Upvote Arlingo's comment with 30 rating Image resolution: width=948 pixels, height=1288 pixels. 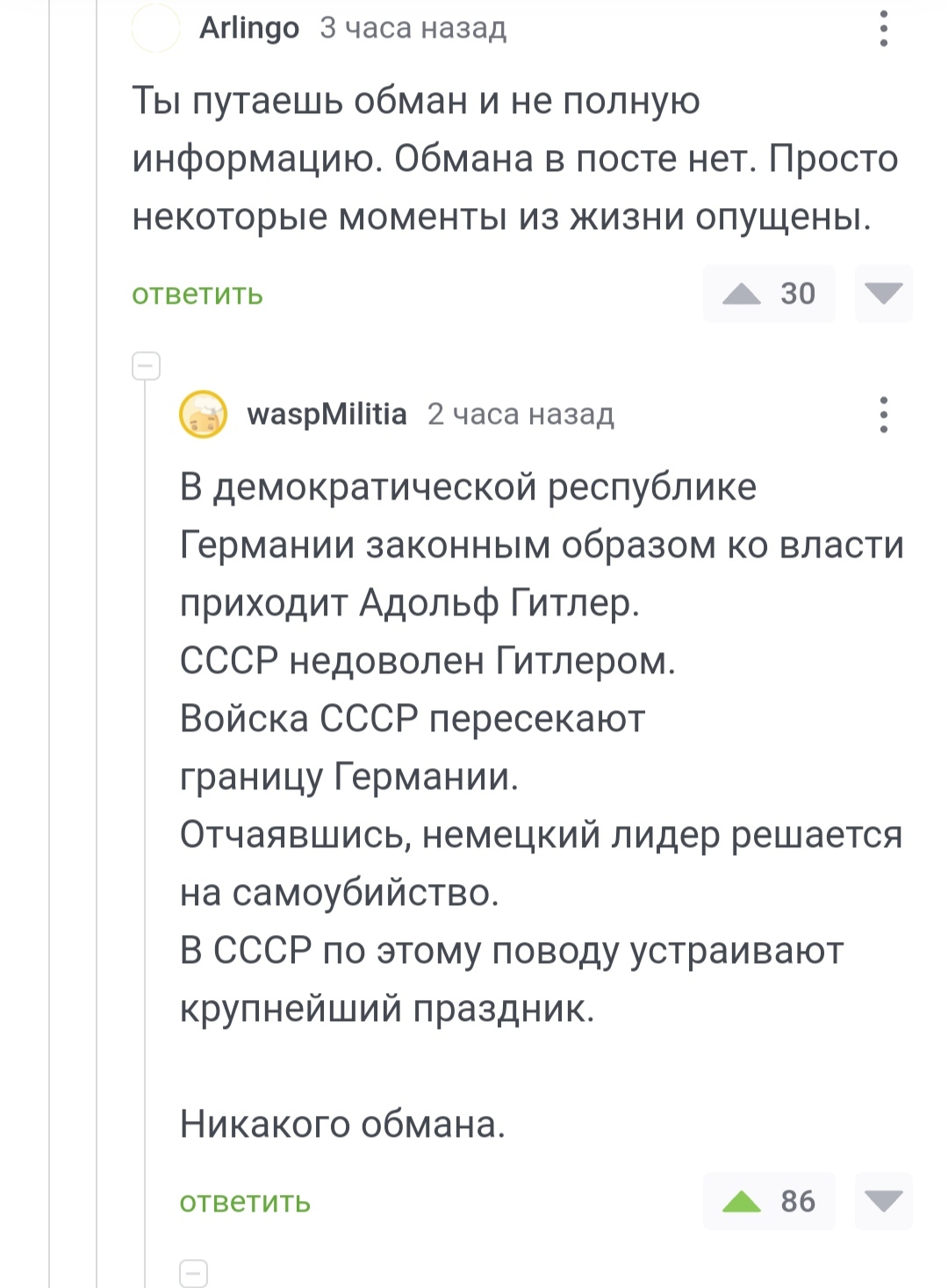coord(742,293)
